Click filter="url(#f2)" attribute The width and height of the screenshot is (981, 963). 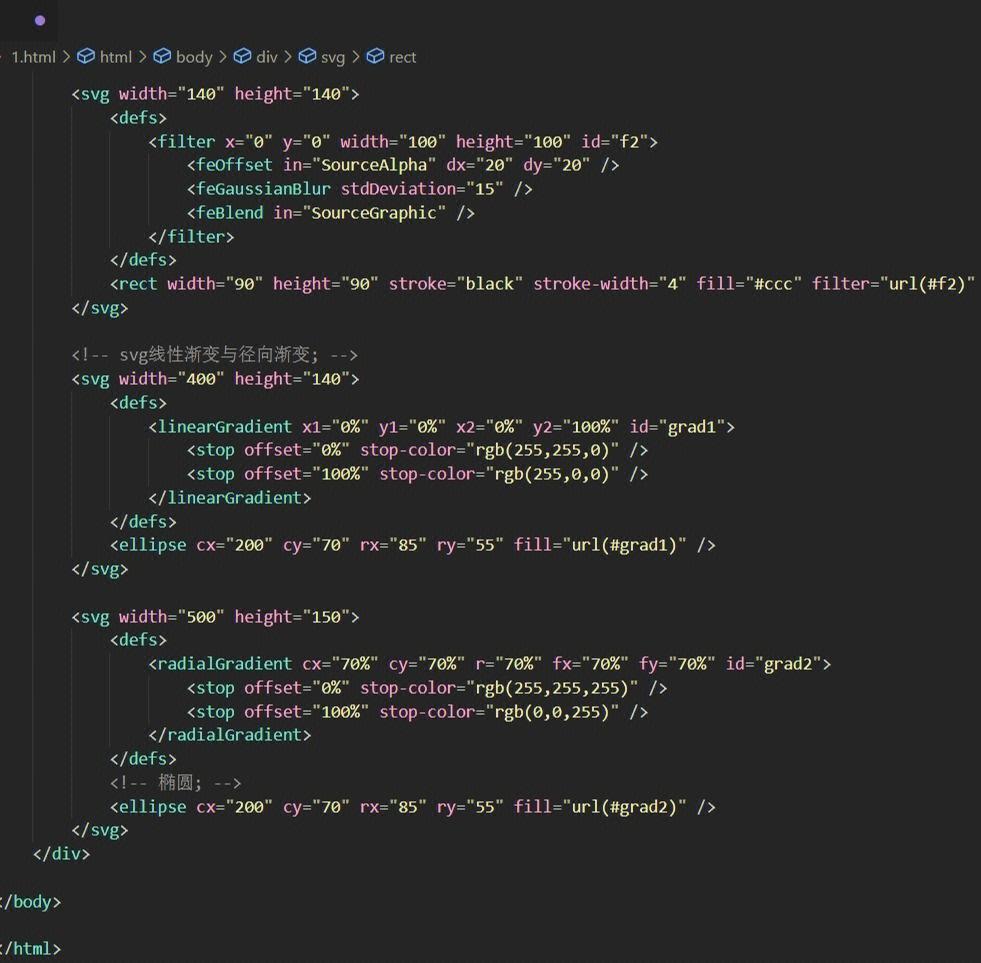coord(893,284)
